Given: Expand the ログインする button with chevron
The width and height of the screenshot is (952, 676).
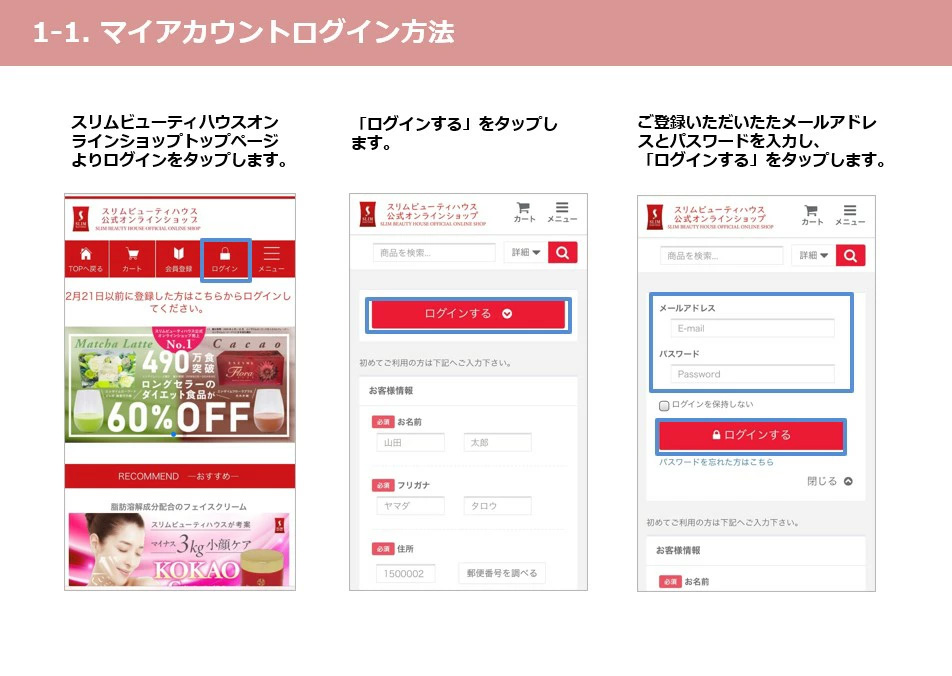Looking at the screenshot, I should tap(468, 314).
